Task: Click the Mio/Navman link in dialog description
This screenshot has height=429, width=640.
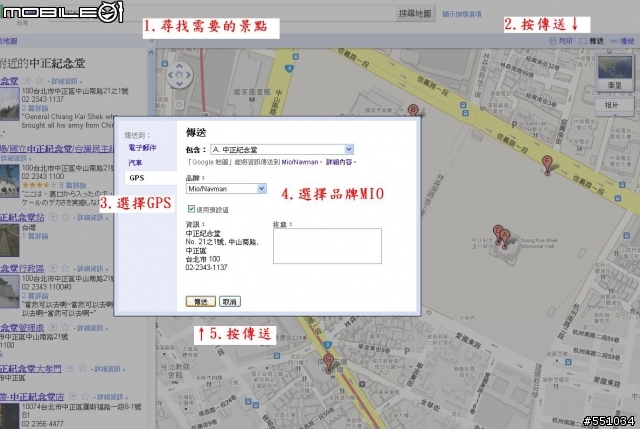Action: pyautogui.click(x=300, y=162)
